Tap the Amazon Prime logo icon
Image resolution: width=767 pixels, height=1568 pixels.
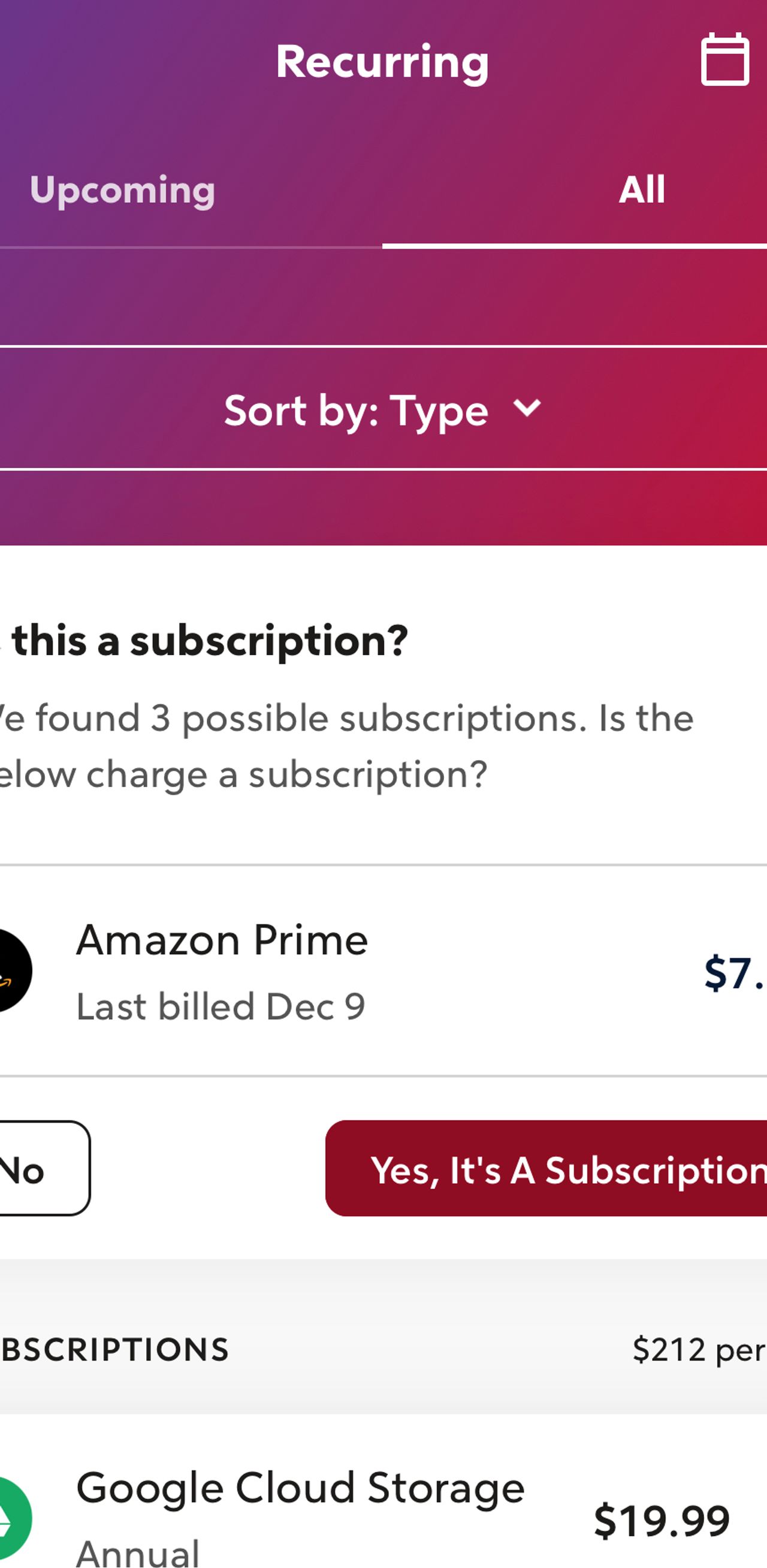[x=11, y=970]
